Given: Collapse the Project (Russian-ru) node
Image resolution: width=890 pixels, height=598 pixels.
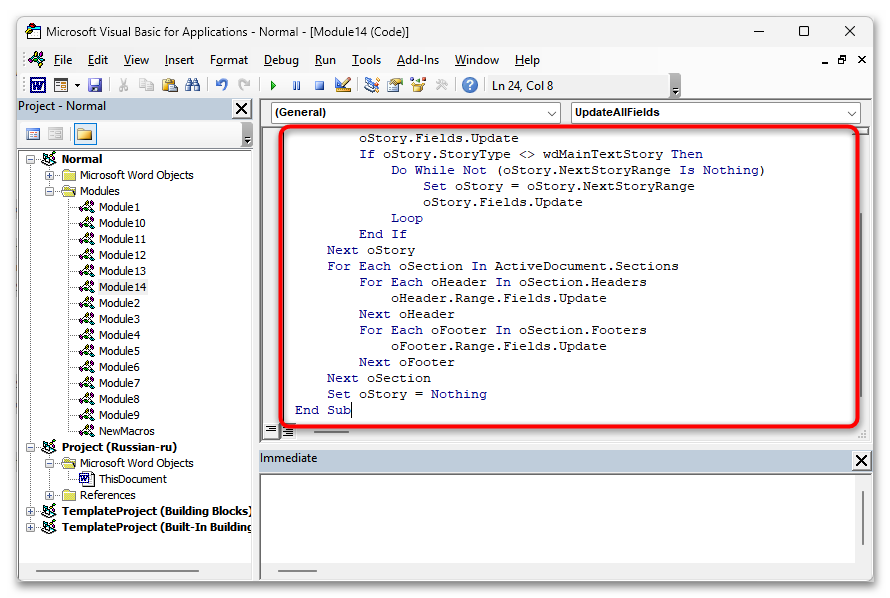Looking at the screenshot, I should coord(30,447).
